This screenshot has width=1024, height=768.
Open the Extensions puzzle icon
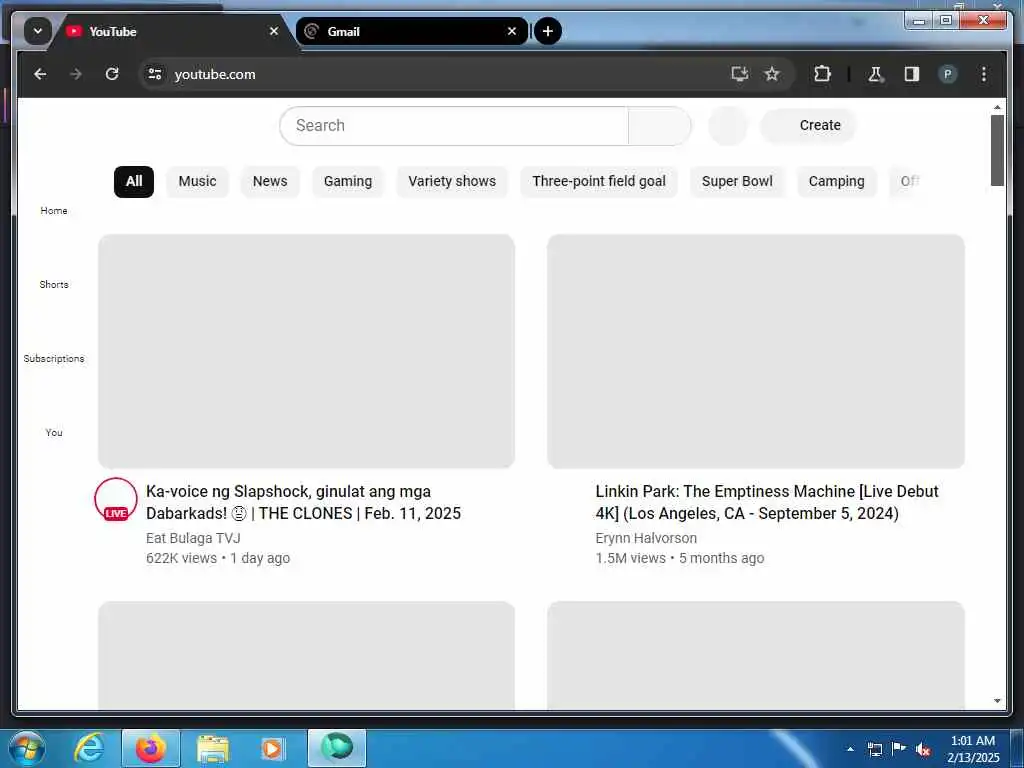(822, 74)
